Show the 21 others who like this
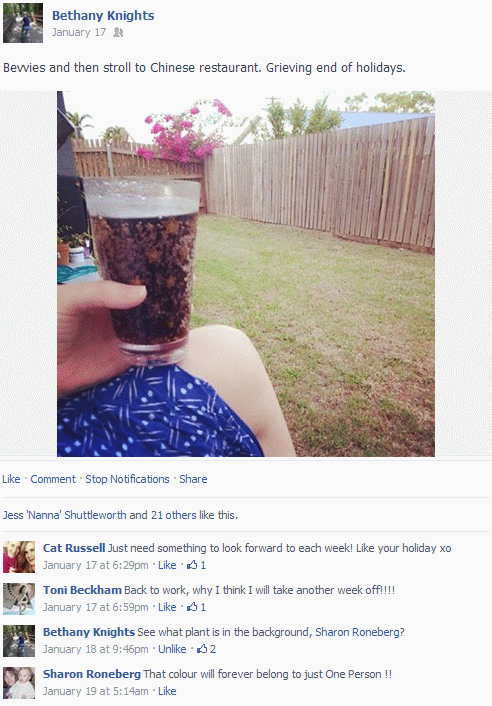492x706 pixels. [173, 515]
